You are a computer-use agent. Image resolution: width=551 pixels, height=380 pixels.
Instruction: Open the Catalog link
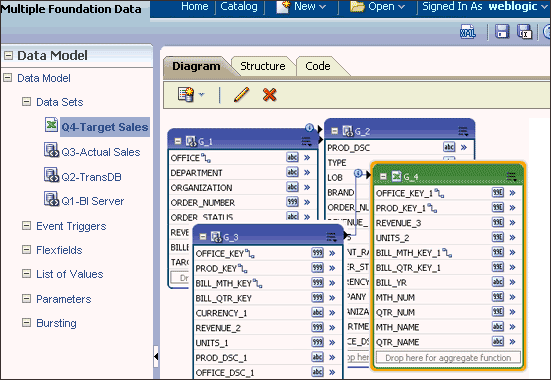click(x=239, y=6)
